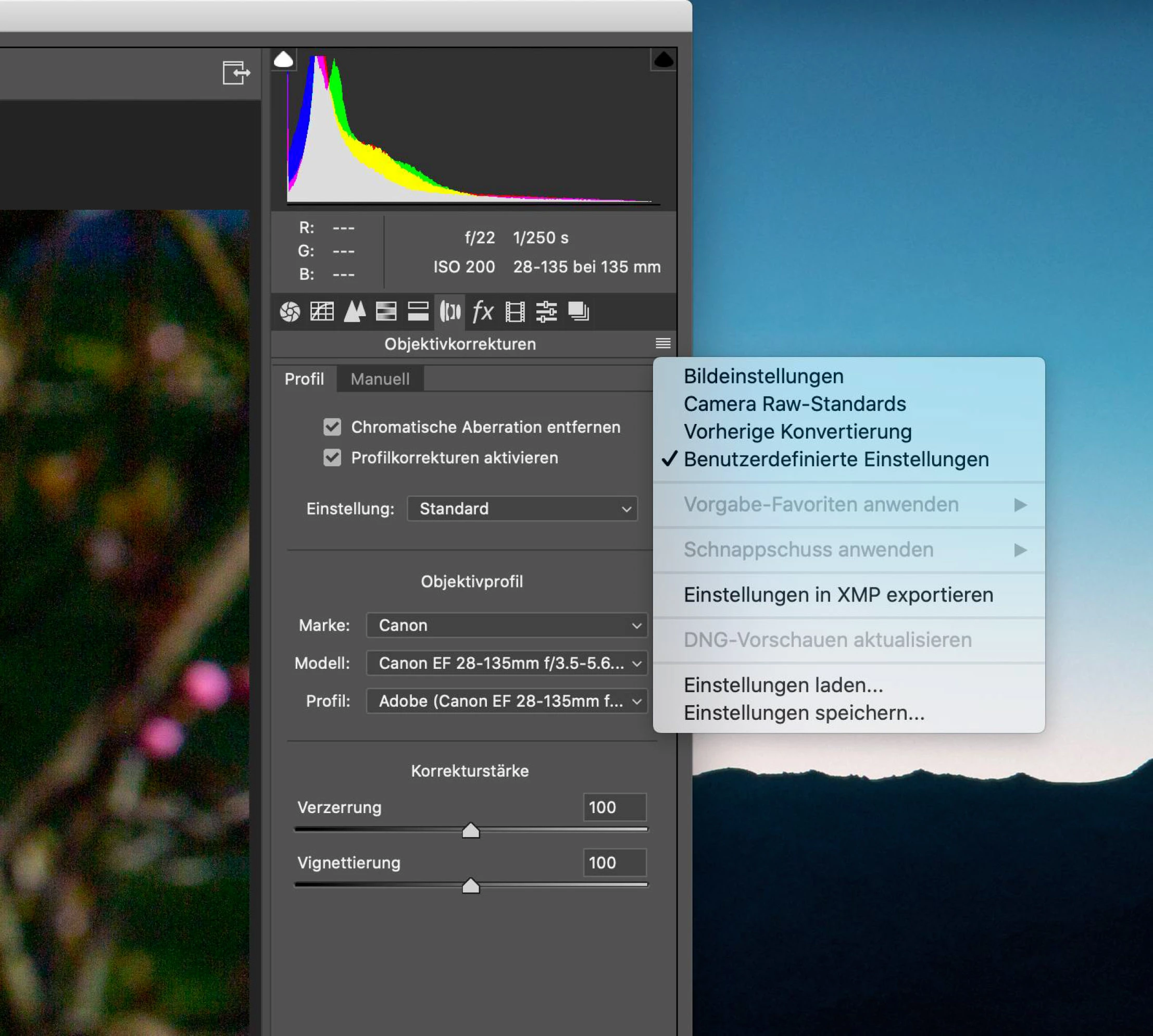Open the Modell lens dropdown

pos(507,663)
